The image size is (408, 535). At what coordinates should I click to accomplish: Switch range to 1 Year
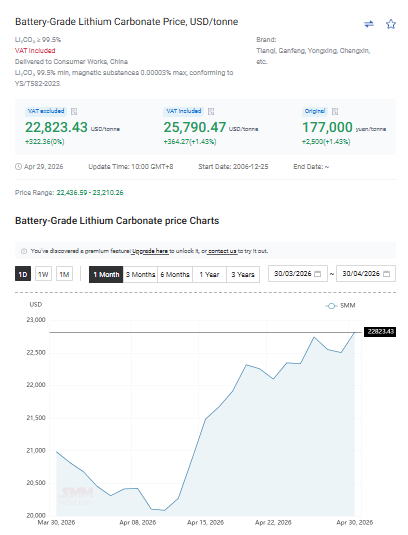[x=209, y=274]
